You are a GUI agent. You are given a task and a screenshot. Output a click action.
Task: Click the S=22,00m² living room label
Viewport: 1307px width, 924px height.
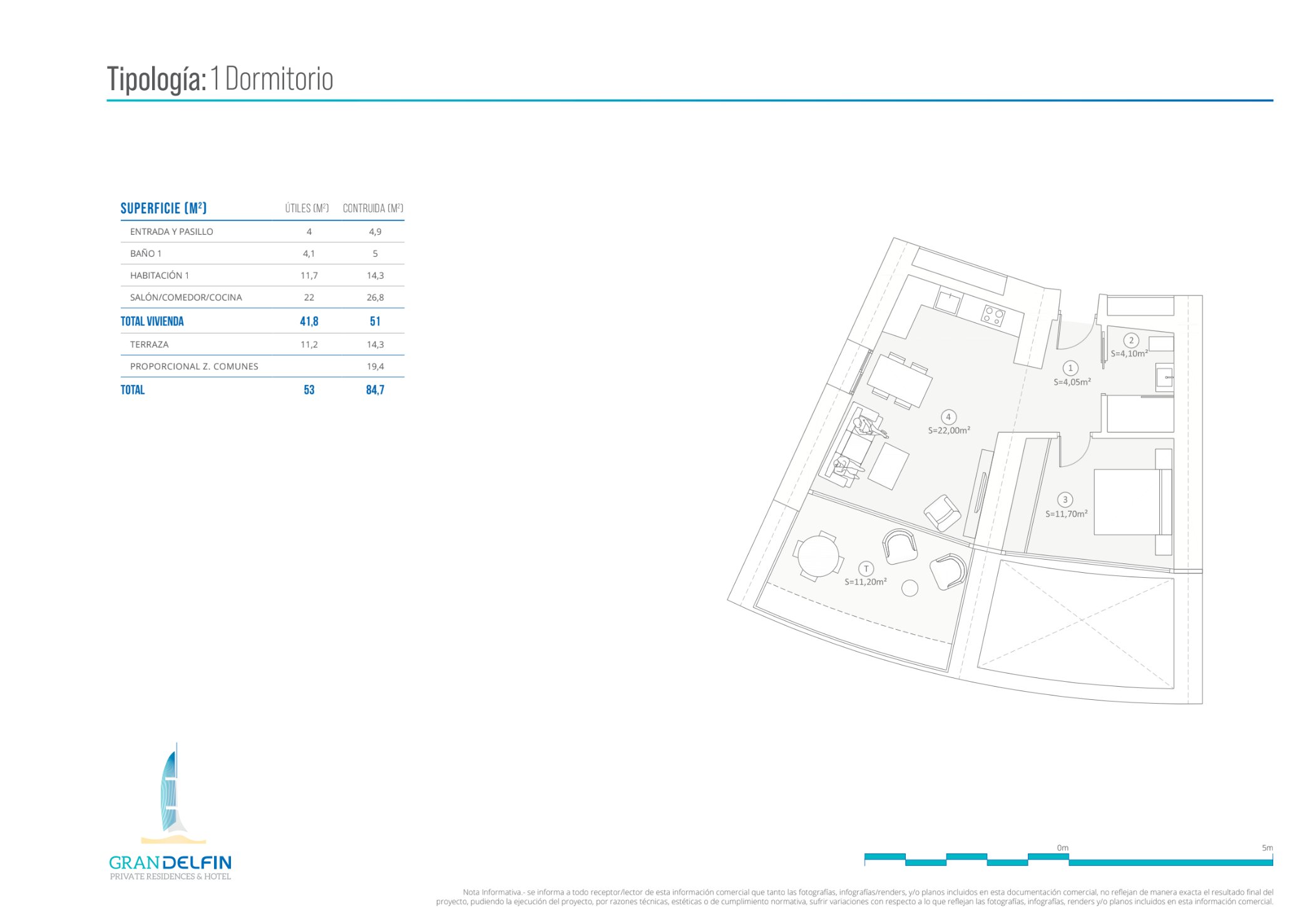click(949, 431)
